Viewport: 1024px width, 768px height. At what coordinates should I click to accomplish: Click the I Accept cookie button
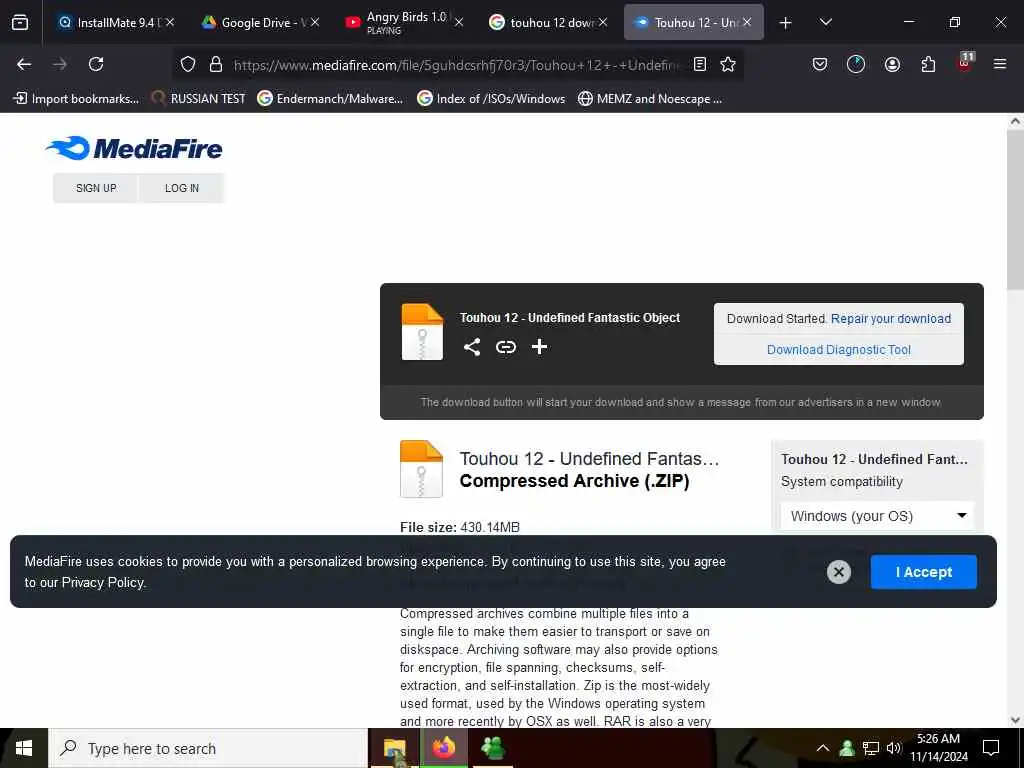[923, 572]
